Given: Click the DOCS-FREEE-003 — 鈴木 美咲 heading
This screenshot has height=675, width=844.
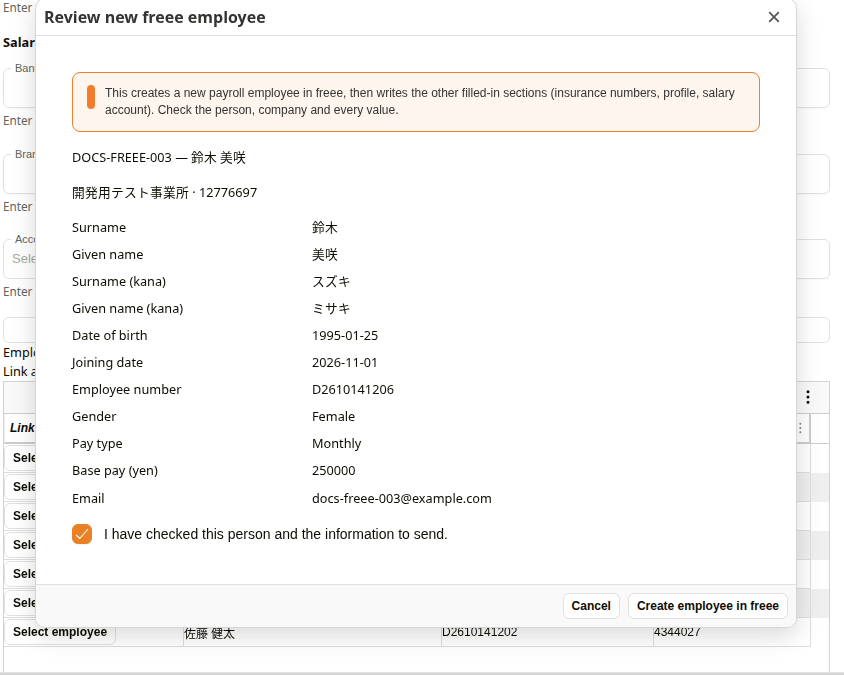Looking at the screenshot, I should pos(159,158).
